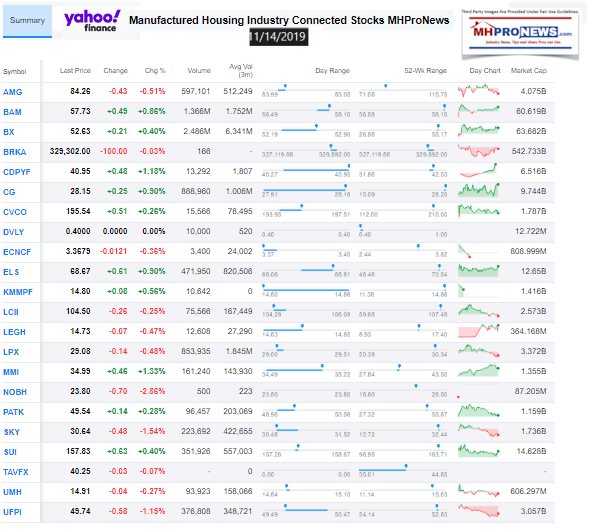
Task: Click BRKA last price 329,302.00
Action: click(70, 151)
